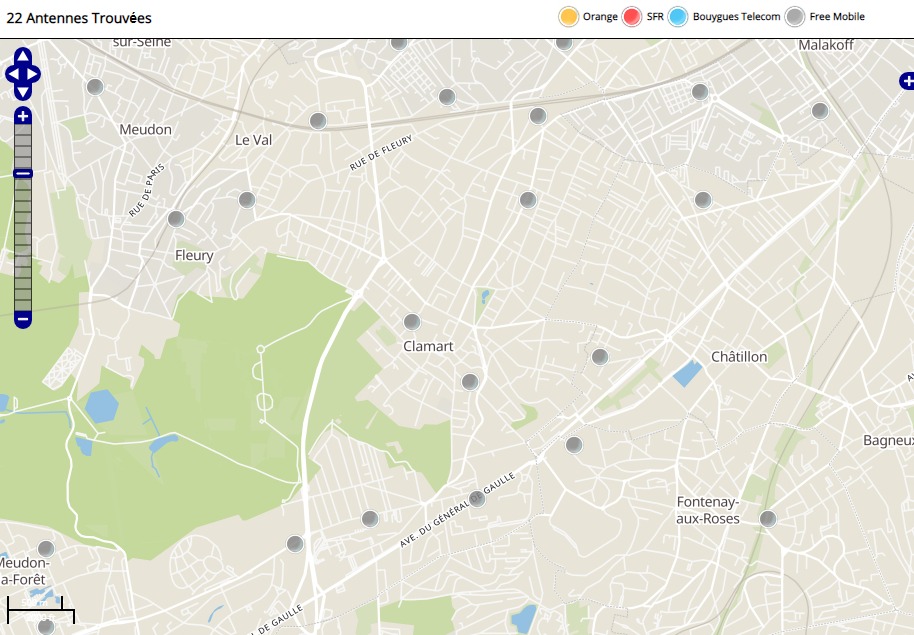Pan the map right with the arrow control
Viewport: 914px width, 635px height.
(x=34, y=74)
